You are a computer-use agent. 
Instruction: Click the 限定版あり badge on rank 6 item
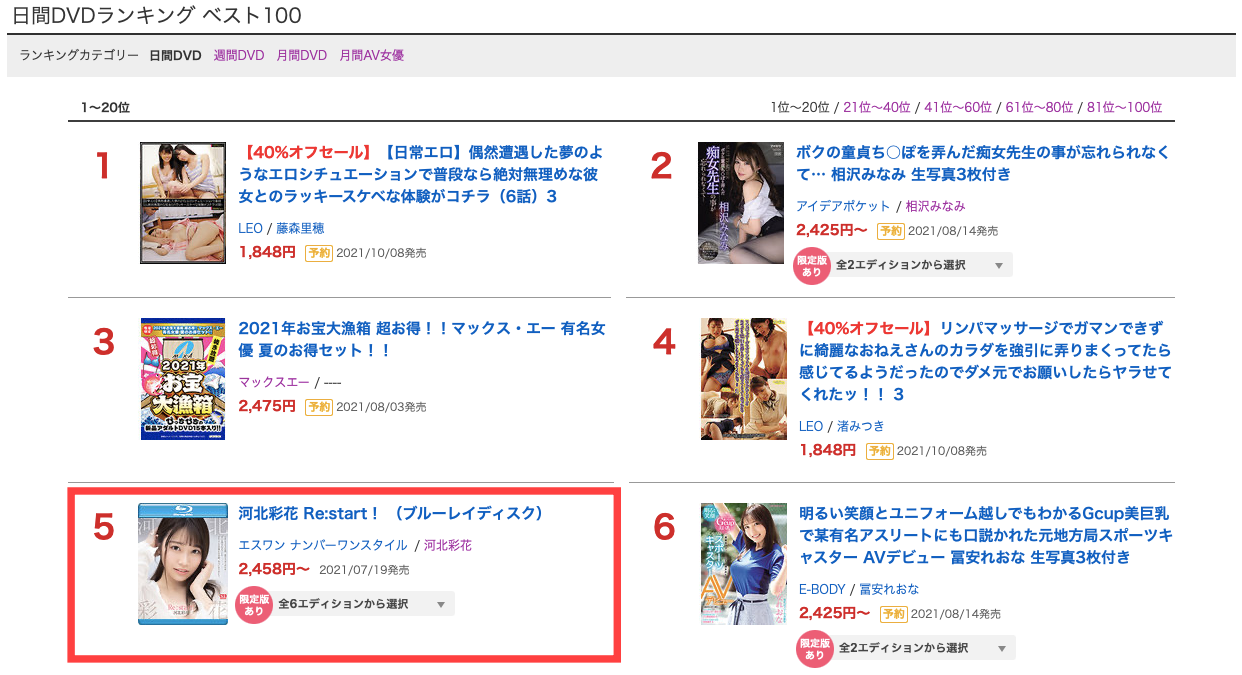pos(815,649)
